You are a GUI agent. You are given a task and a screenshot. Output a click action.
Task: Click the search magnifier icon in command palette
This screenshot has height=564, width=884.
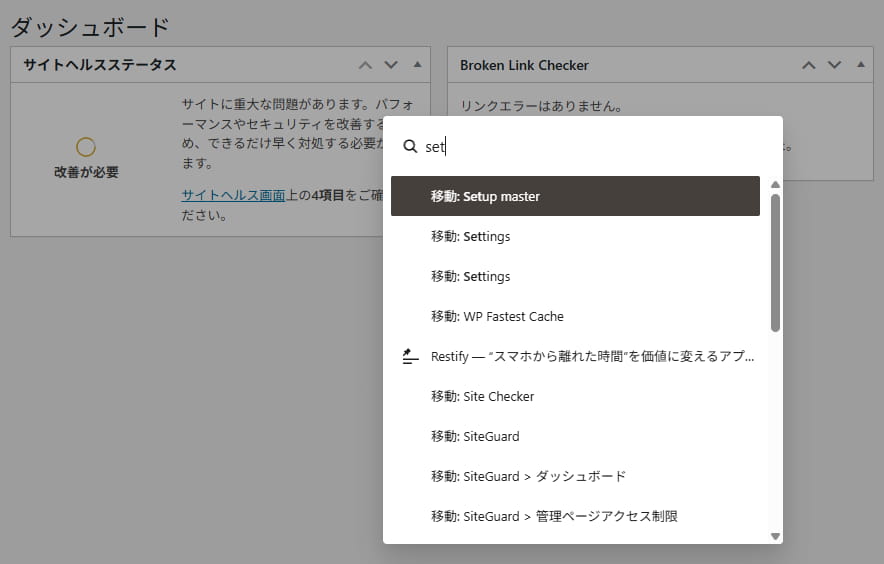pyautogui.click(x=410, y=146)
